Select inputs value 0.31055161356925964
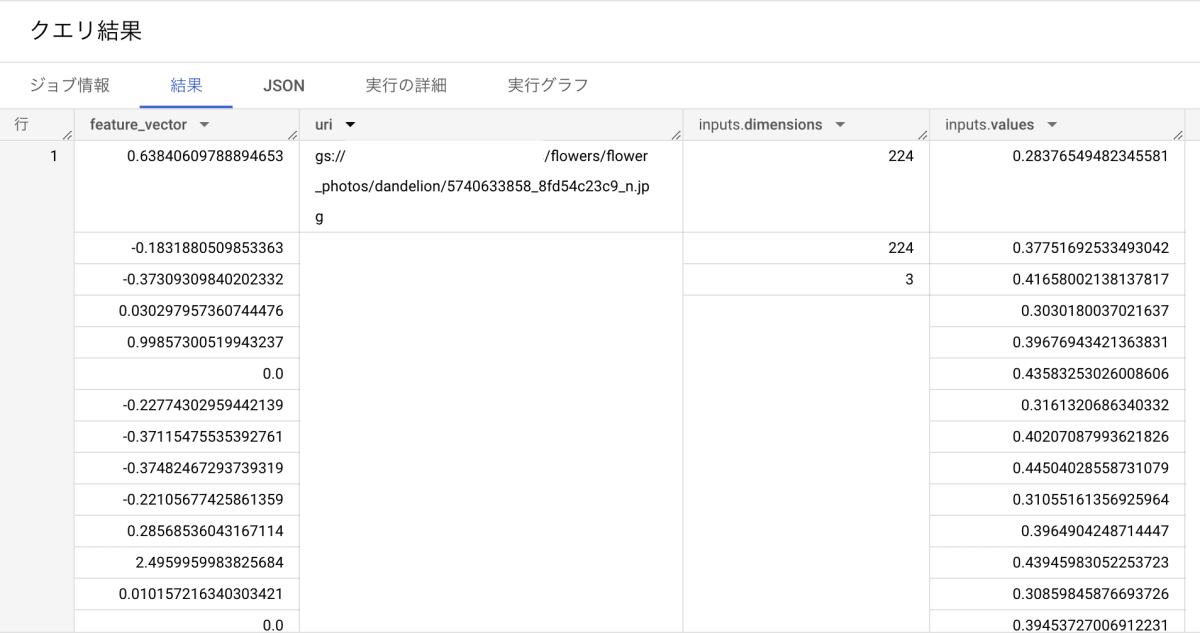Viewport: 1200px width, 633px height. point(1058,499)
